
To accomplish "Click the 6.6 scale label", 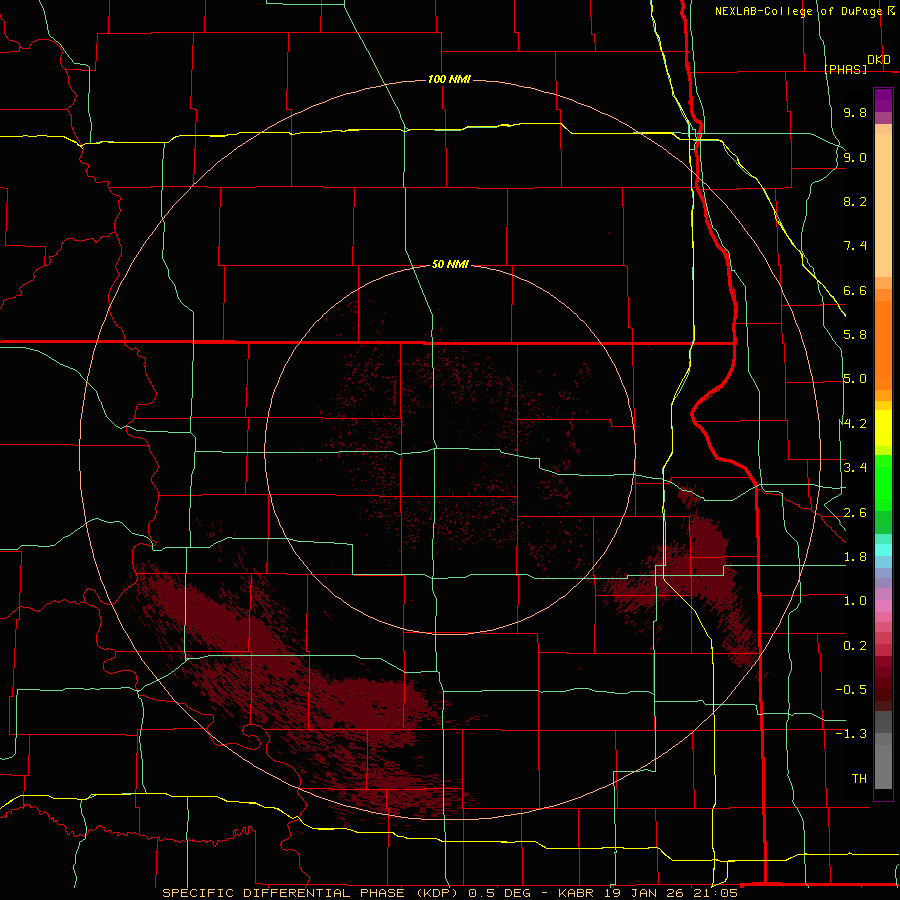I will point(855,290).
